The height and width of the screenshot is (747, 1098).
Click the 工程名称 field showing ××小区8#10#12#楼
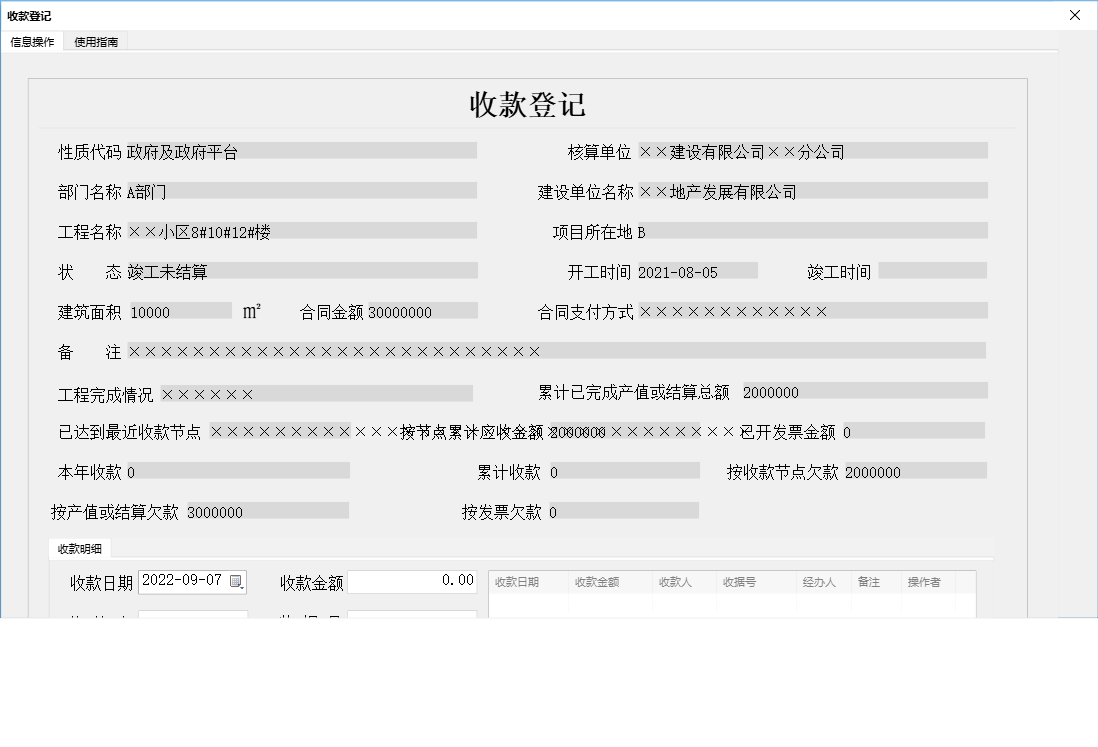click(300, 230)
